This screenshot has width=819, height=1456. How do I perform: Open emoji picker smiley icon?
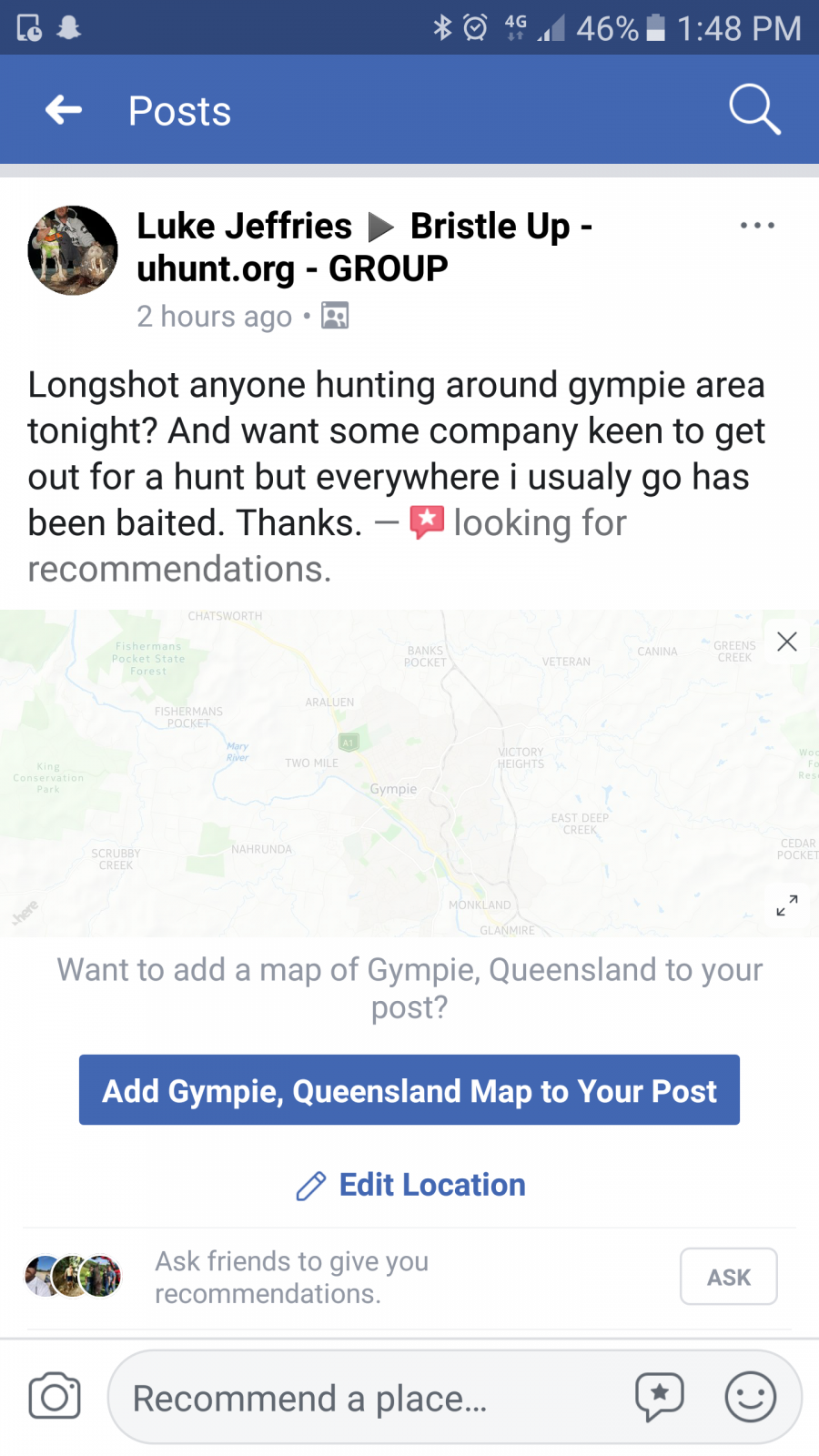click(x=750, y=1397)
